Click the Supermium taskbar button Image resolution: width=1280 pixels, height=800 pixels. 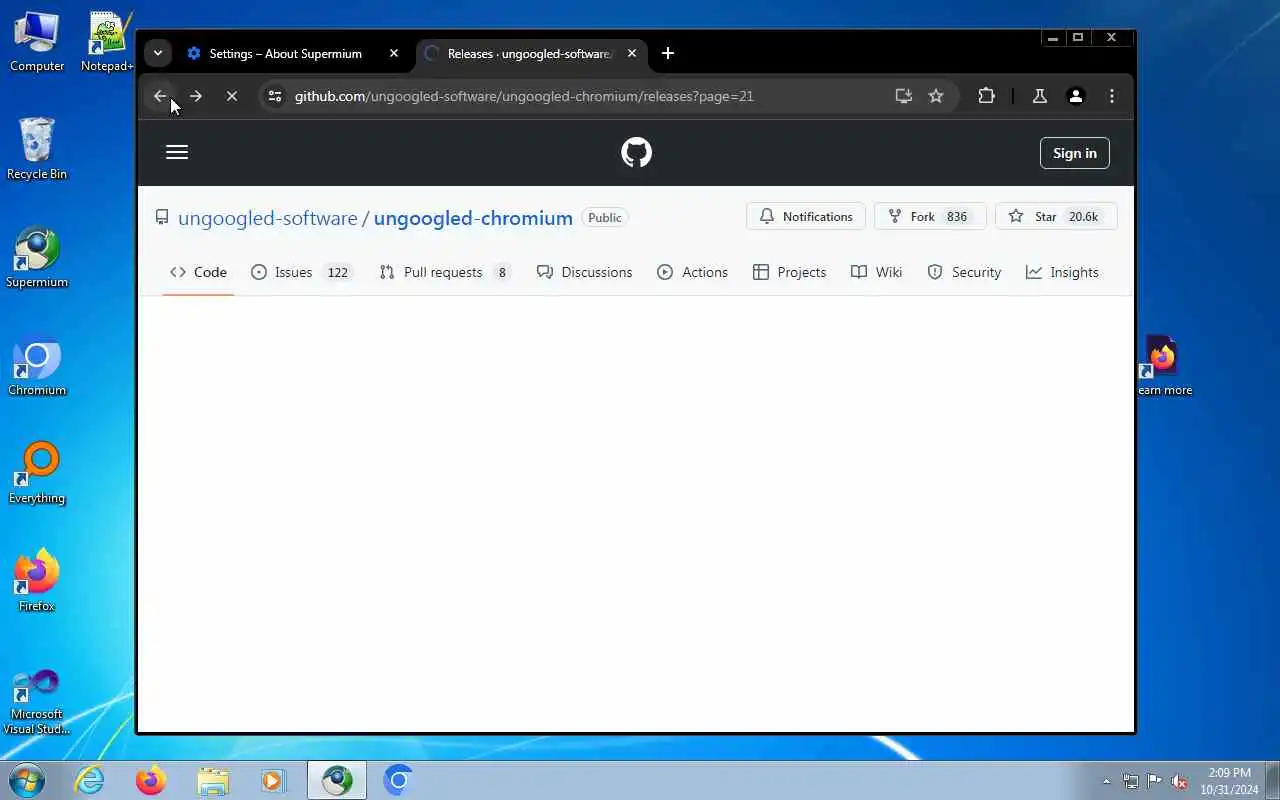coord(337,780)
